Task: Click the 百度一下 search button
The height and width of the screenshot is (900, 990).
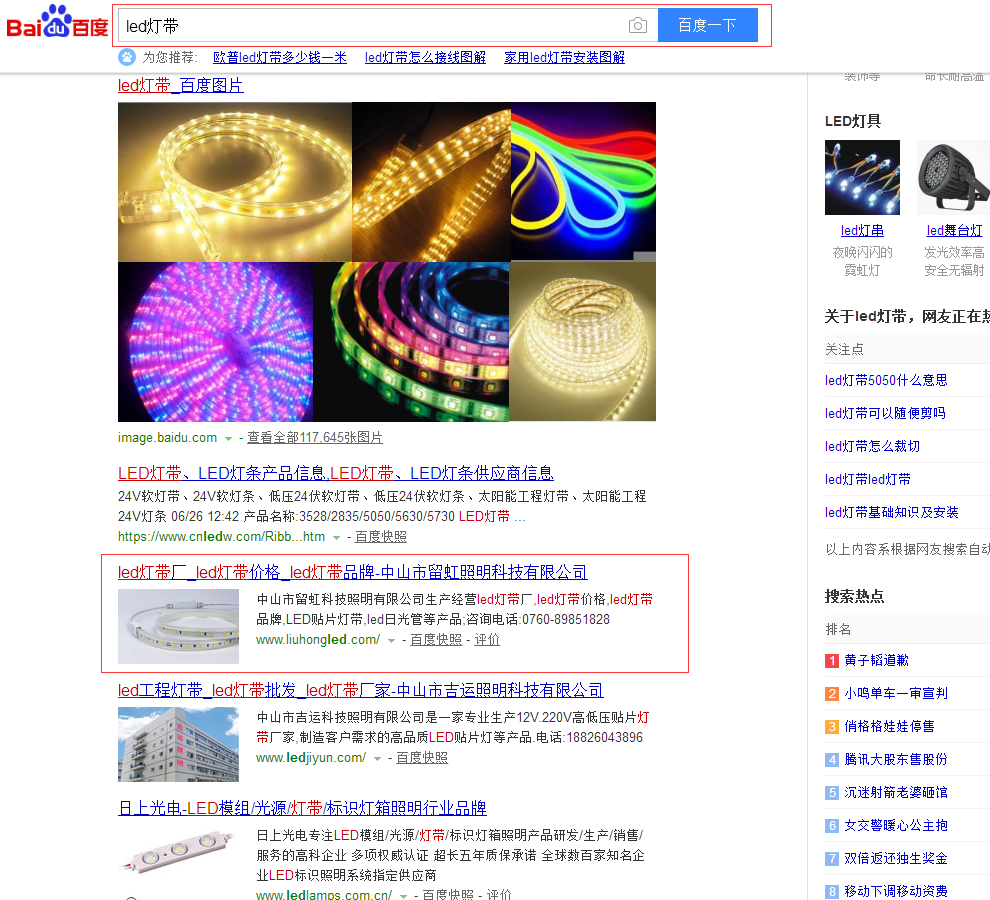Action: tap(708, 25)
